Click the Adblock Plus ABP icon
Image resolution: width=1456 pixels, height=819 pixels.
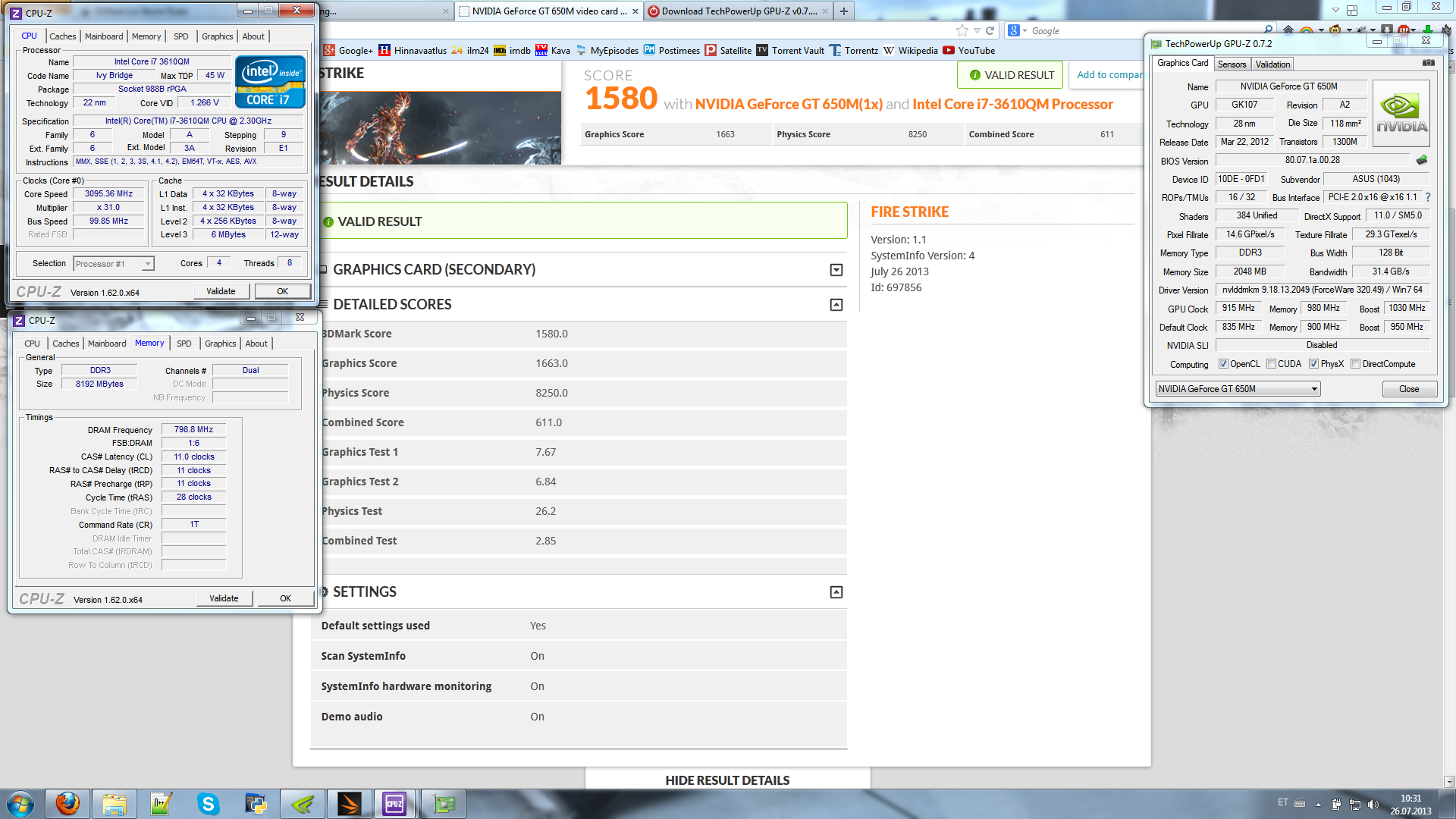point(1403,30)
